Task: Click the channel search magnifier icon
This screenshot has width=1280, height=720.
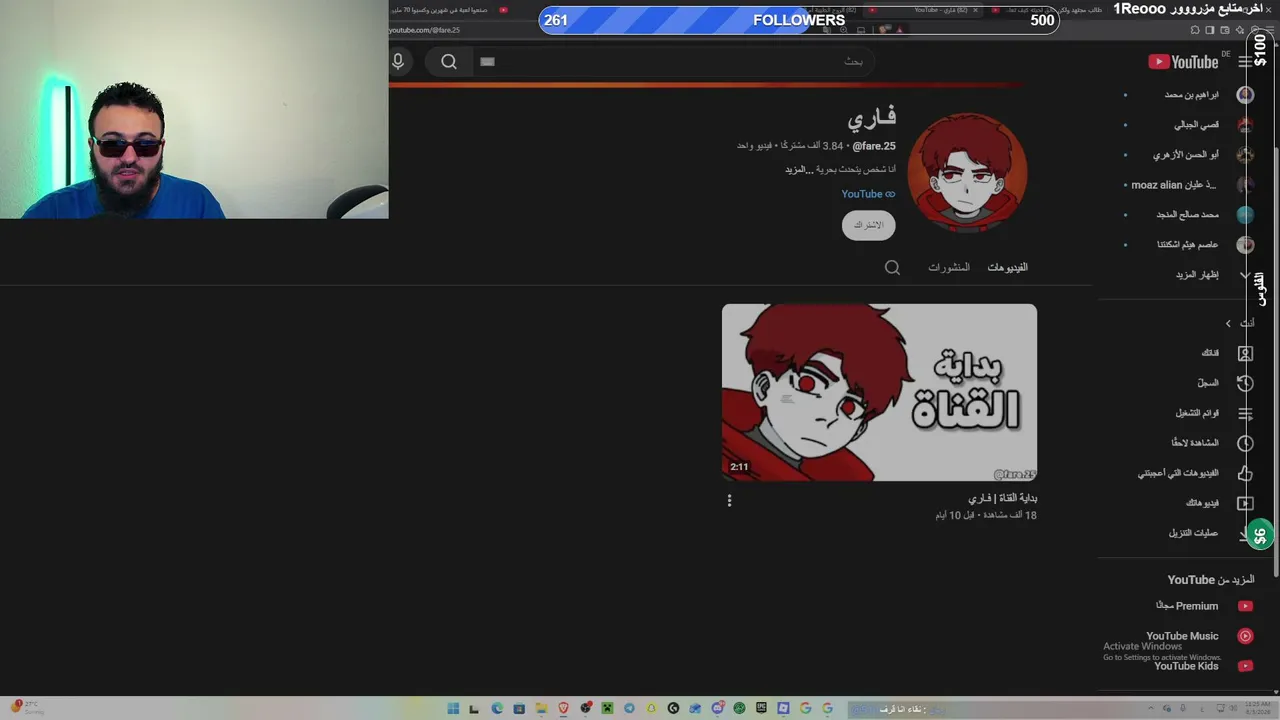Action: 893,267
